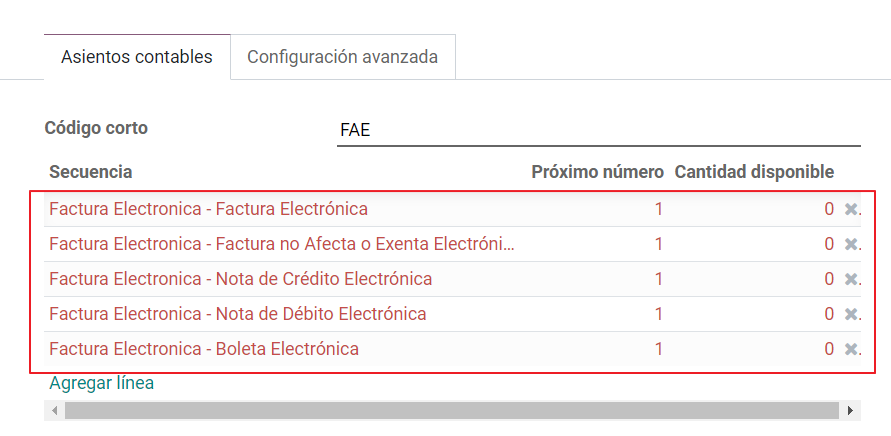Click the horizontal scrollbar thumb

[452, 410]
